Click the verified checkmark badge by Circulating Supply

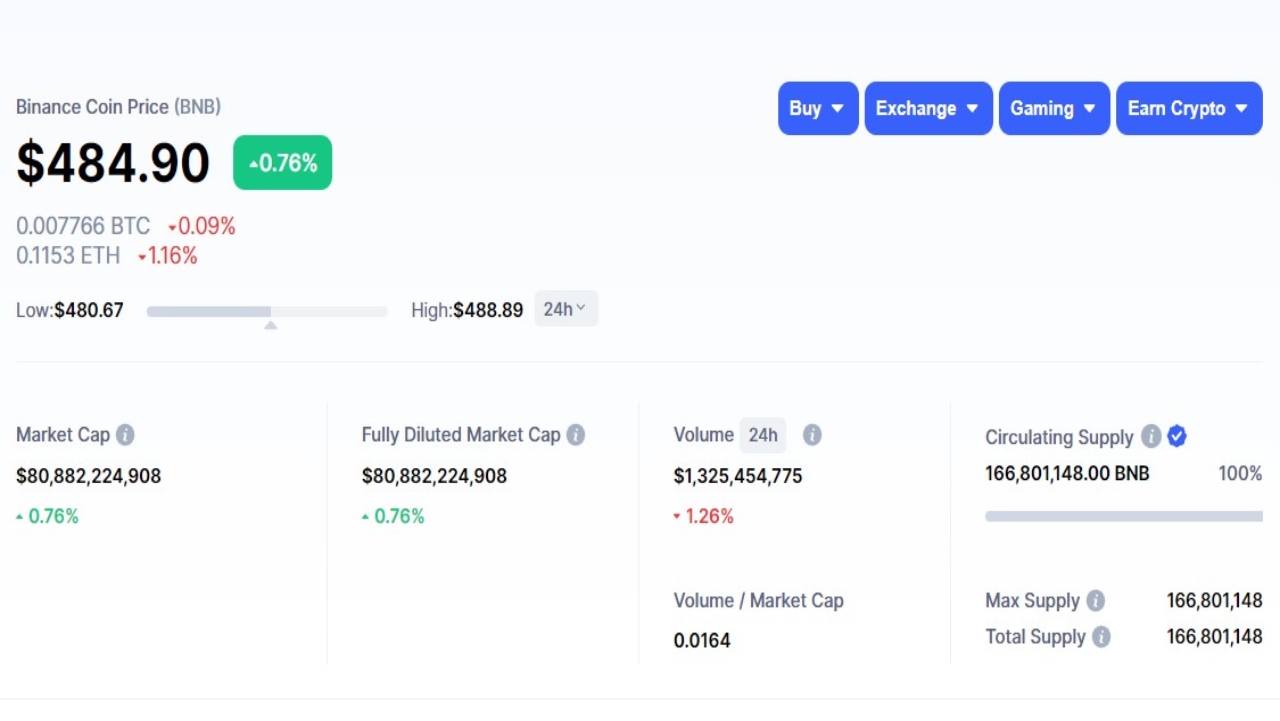[x=1177, y=436]
